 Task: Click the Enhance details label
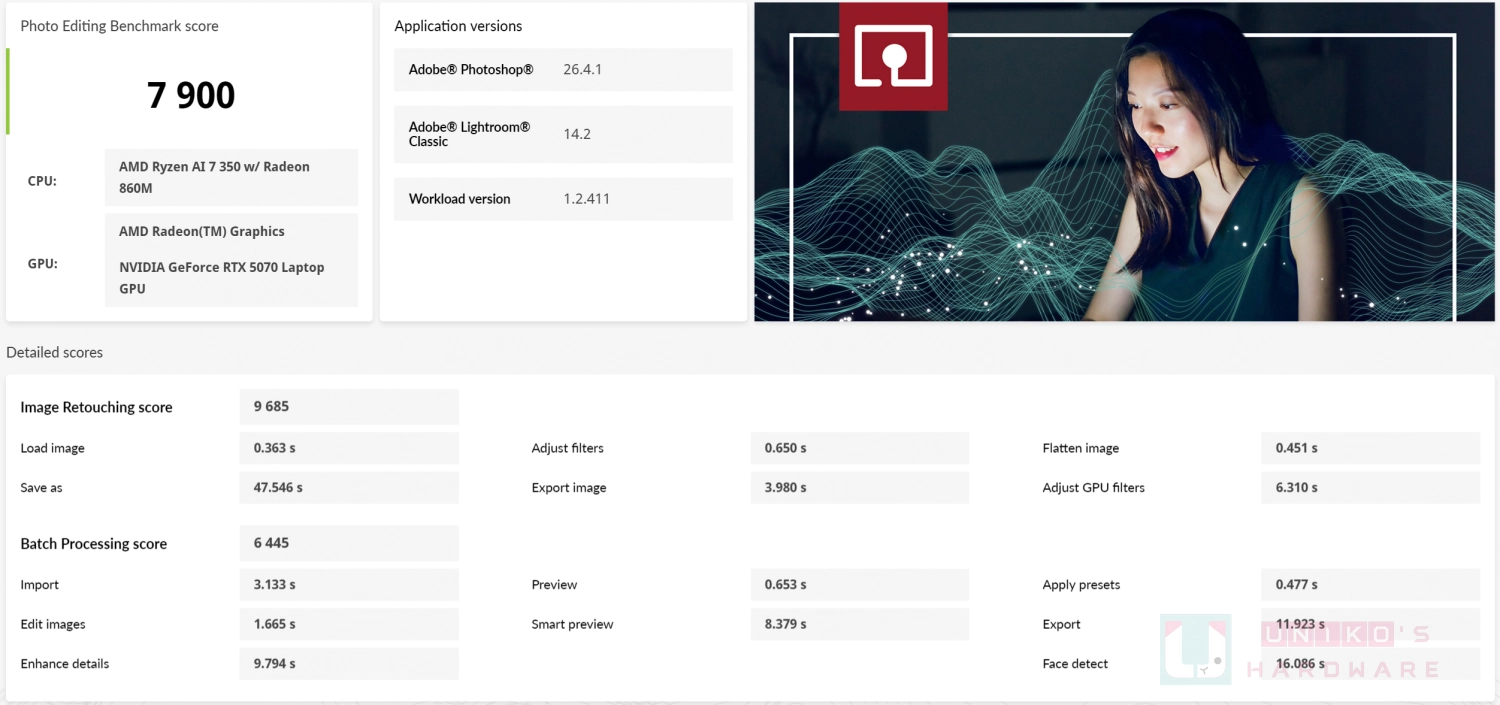click(x=65, y=664)
